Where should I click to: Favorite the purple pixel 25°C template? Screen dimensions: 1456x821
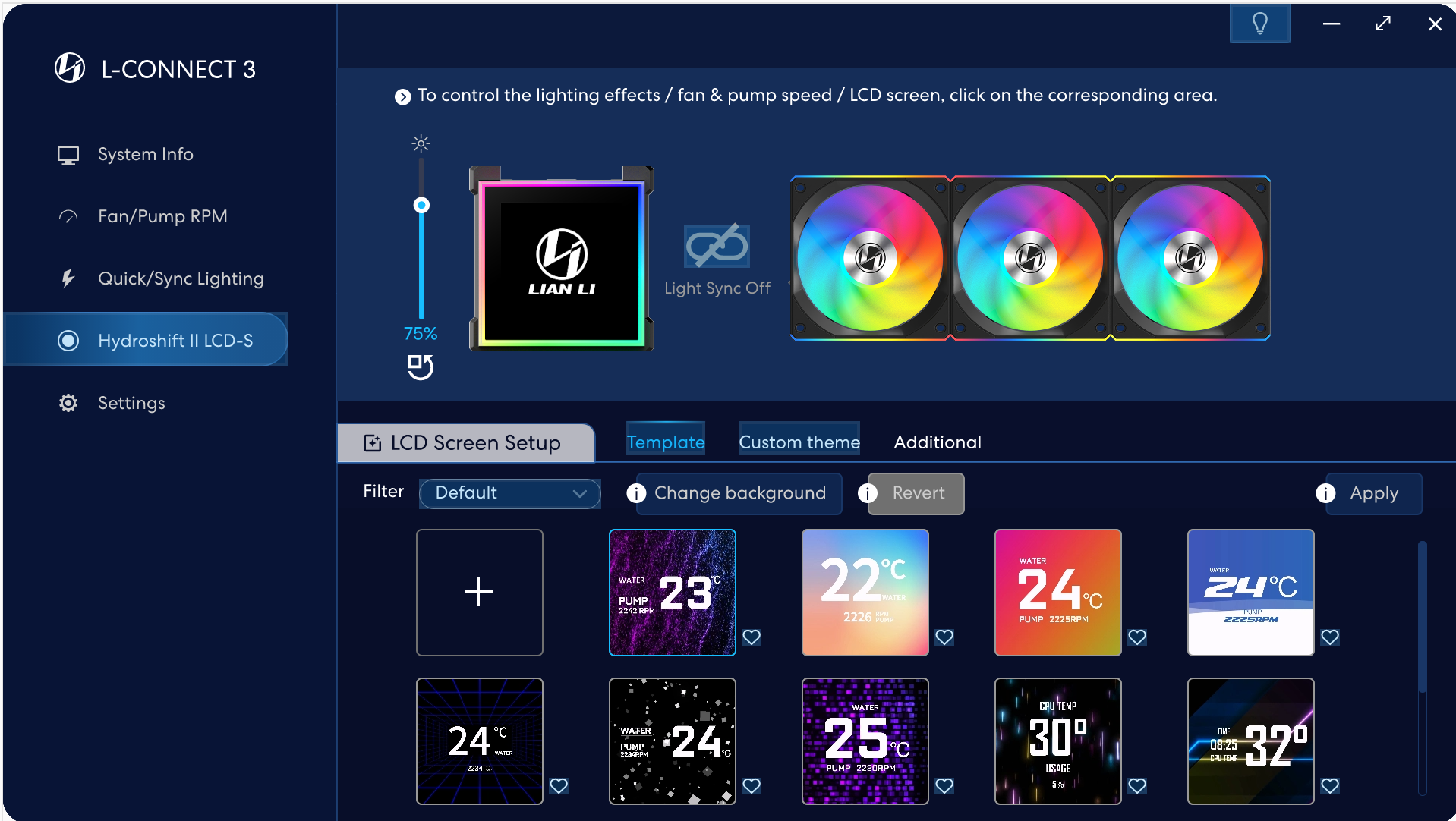click(x=944, y=786)
